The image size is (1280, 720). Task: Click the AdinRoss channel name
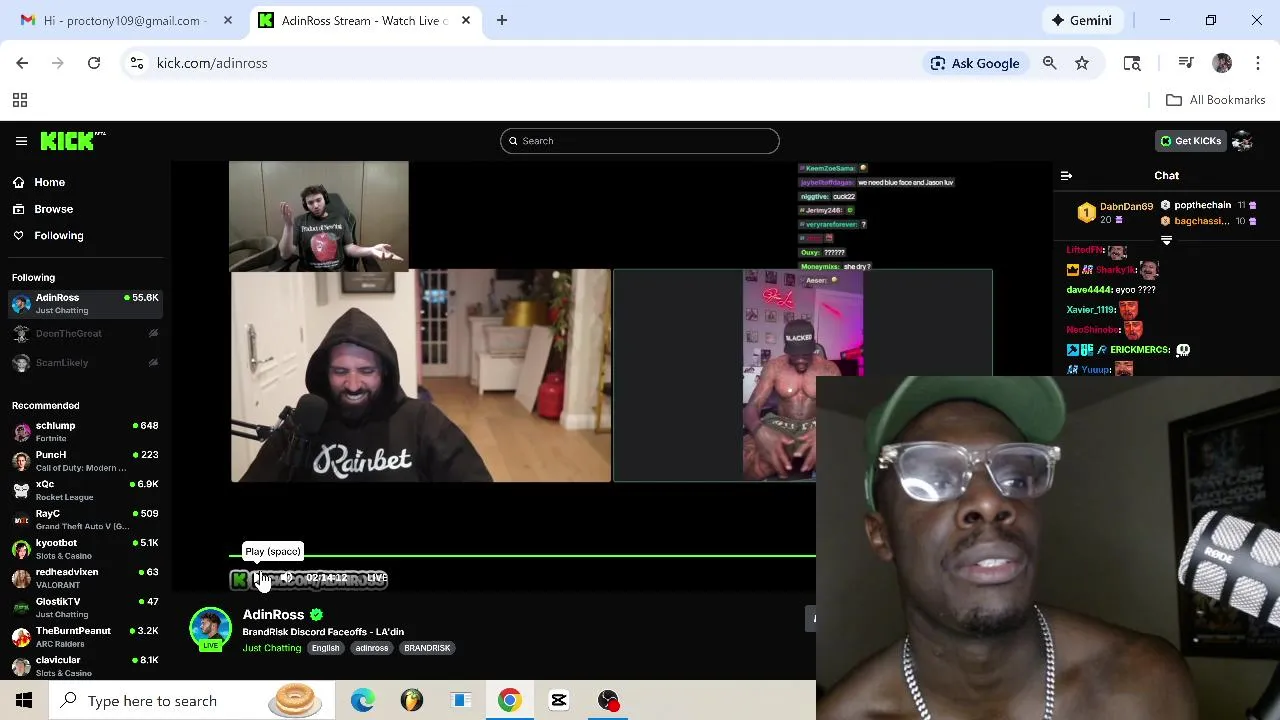(x=273, y=615)
